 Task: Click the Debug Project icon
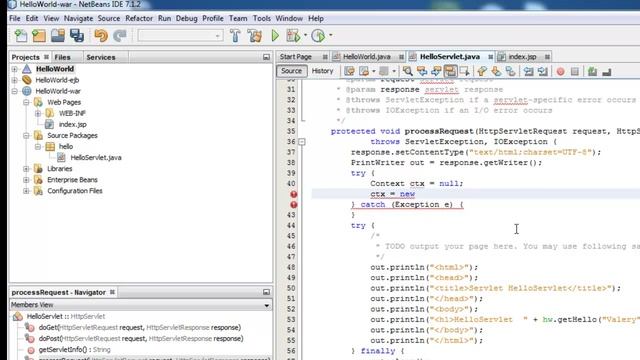(293, 36)
